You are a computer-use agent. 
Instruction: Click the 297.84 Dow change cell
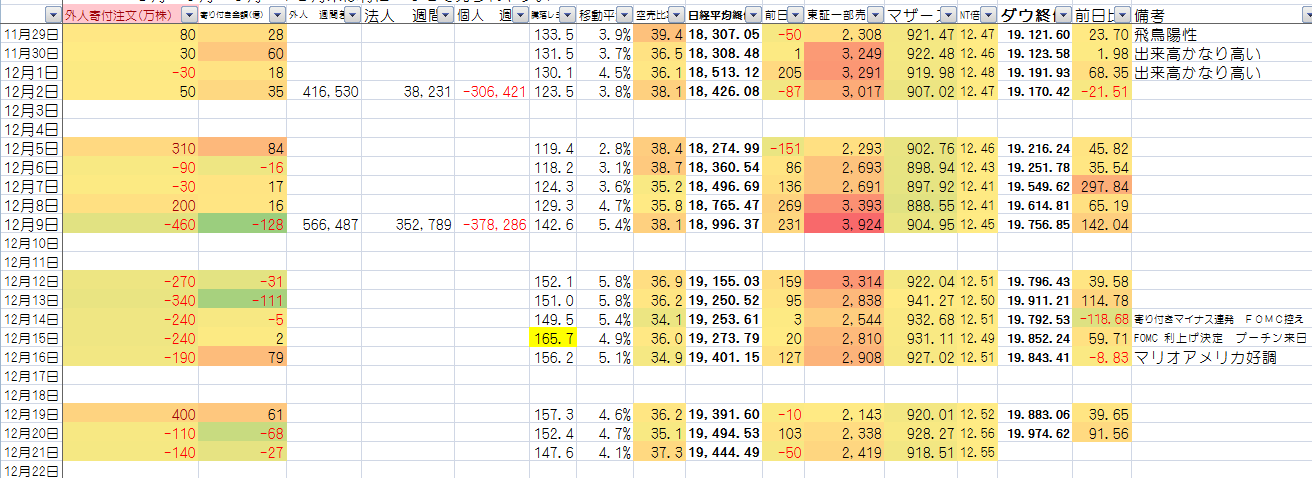[x=1102, y=187]
